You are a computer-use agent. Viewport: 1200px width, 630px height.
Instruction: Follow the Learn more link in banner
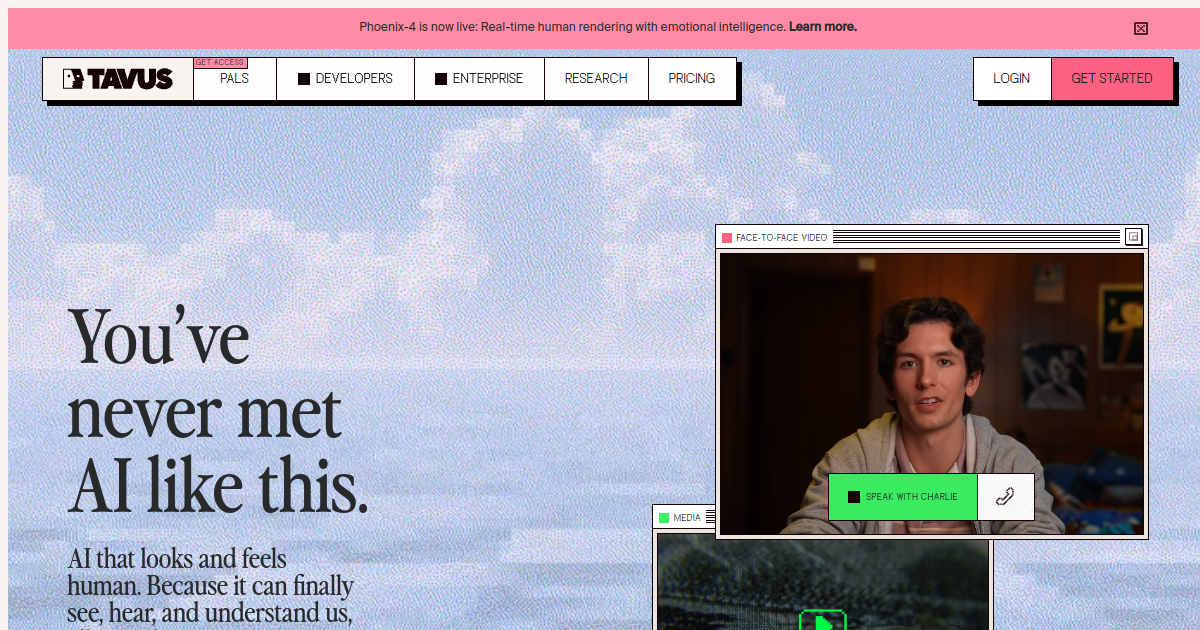[822, 27]
